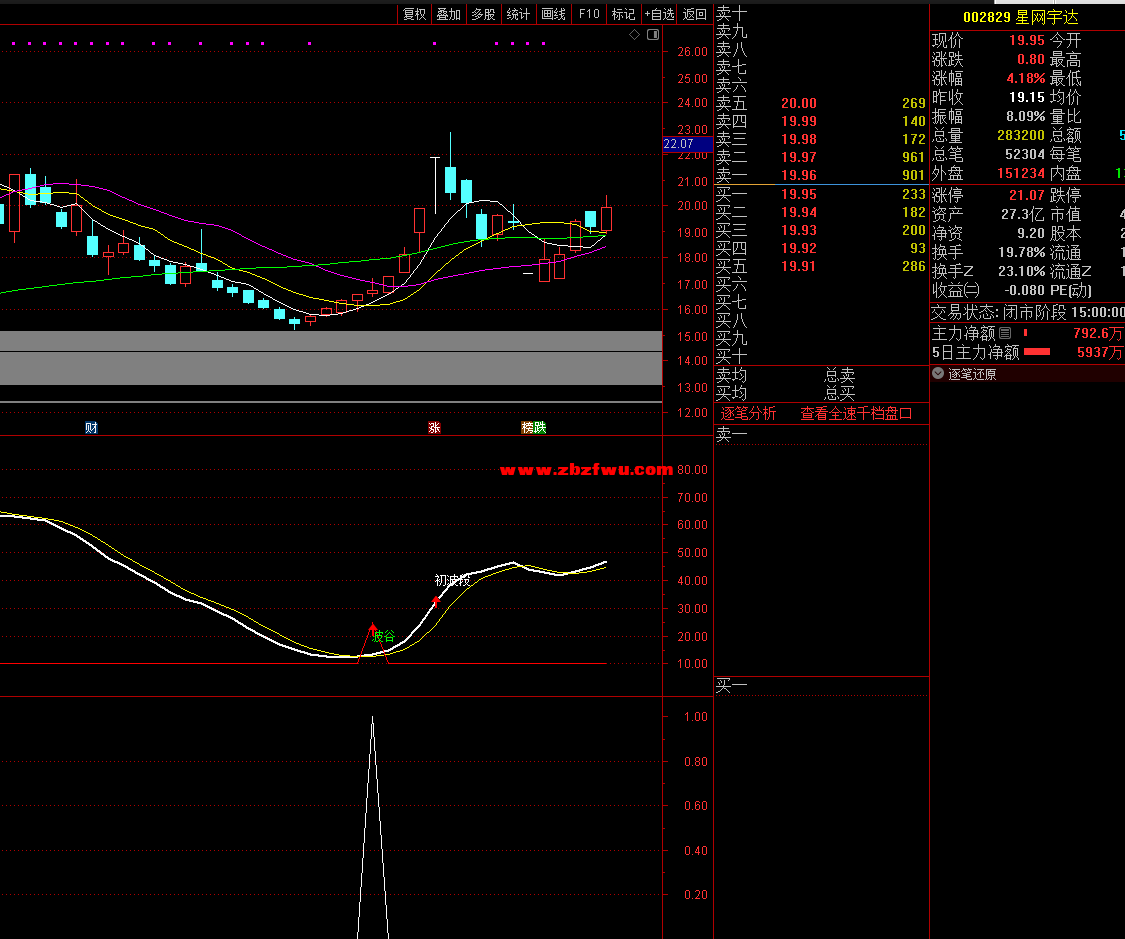1125x939 pixels.
Task: Select the 多股 multi-stock view
Action: (x=484, y=14)
